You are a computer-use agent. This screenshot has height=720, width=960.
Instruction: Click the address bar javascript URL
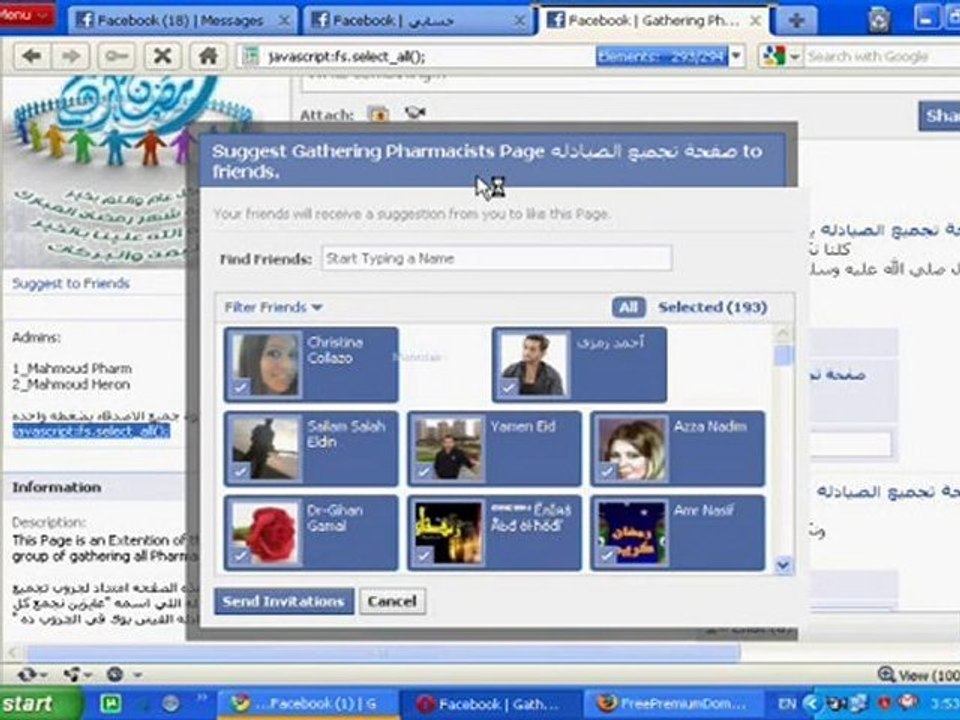point(347,57)
